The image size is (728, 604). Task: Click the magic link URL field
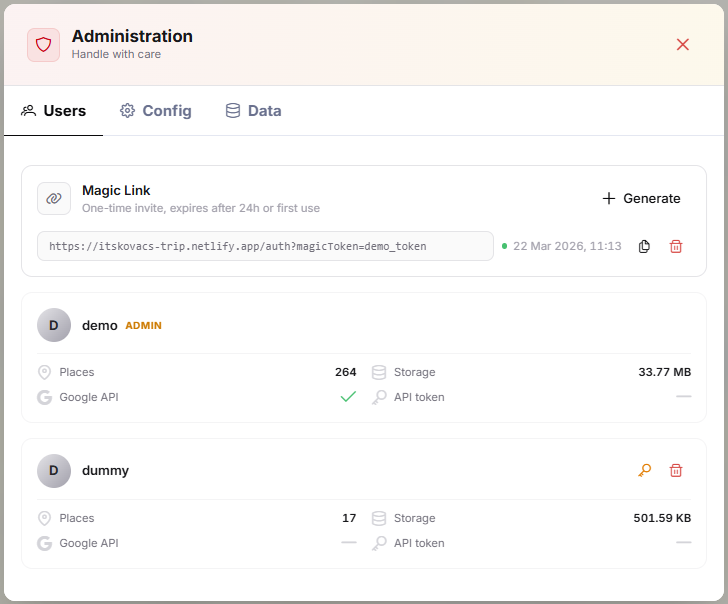(265, 246)
